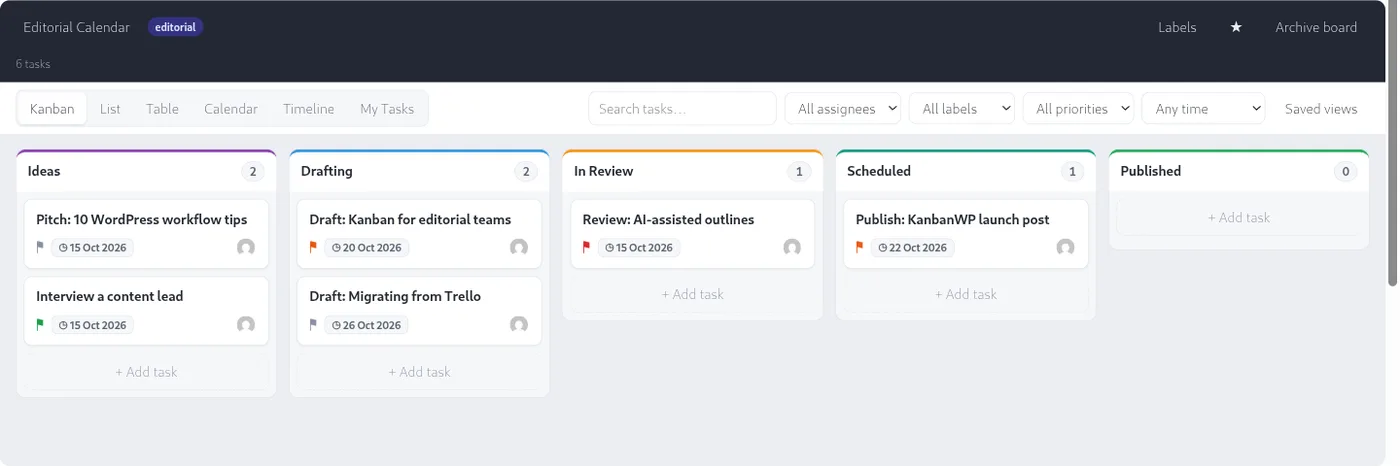Switch to the List view tab
Viewport: 1400px width, 466px height.
pyautogui.click(x=110, y=108)
